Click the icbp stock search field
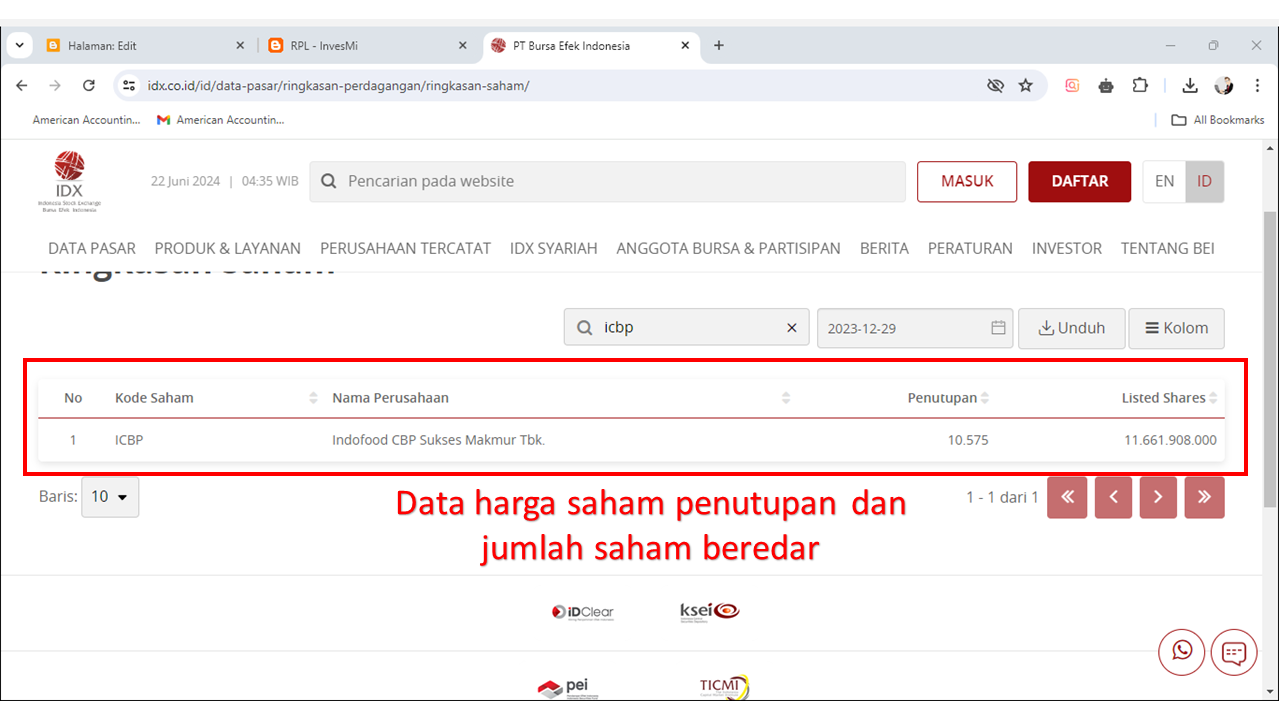 (x=686, y=328)
